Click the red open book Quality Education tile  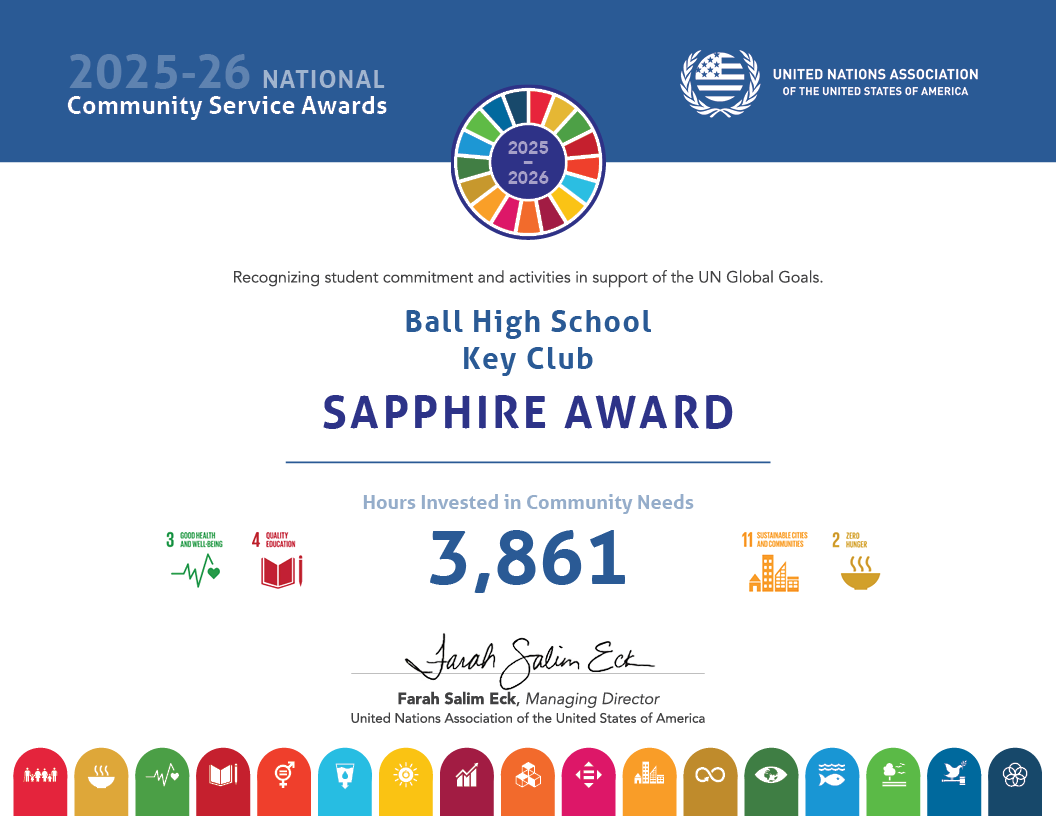[x=223, y=782]
